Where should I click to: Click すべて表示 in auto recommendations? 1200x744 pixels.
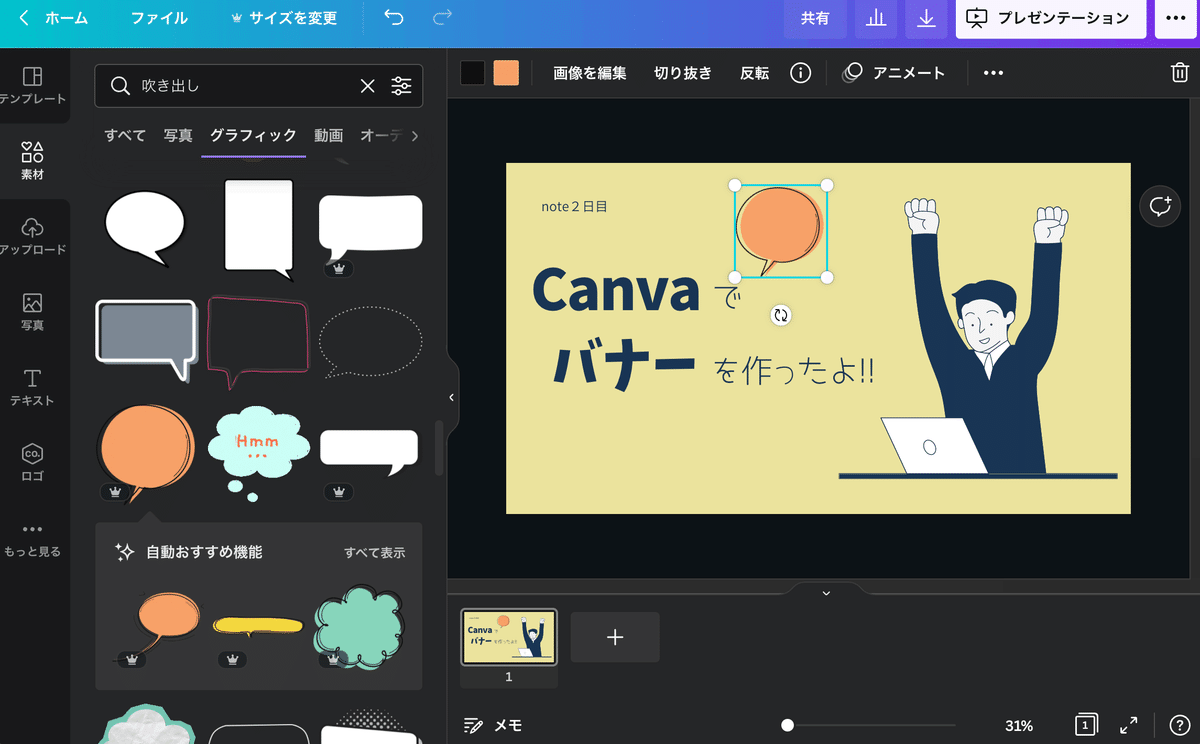[x=375, y=552]
